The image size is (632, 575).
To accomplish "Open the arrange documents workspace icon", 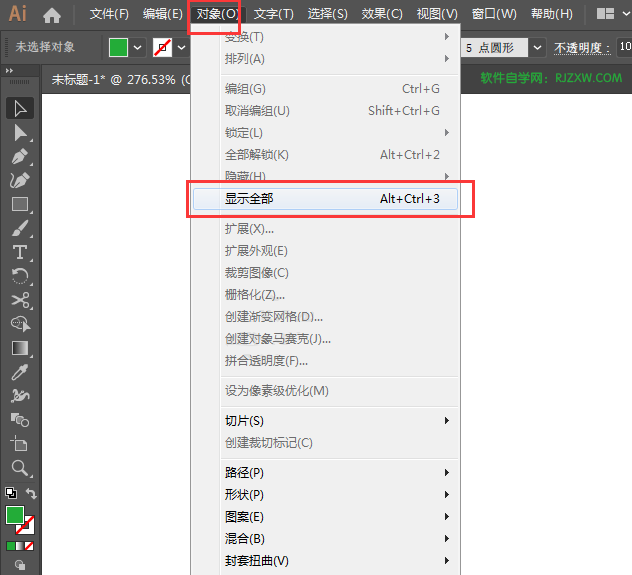I will 605,14.
